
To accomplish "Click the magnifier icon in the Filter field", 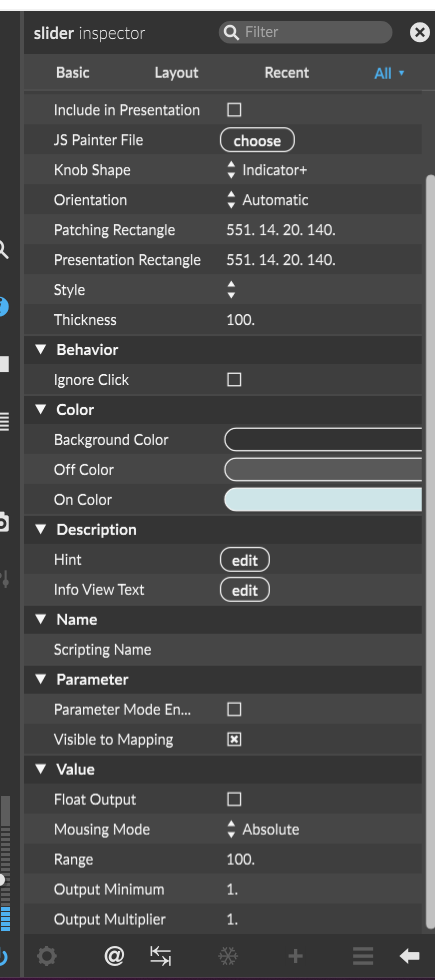I will 231,32.
